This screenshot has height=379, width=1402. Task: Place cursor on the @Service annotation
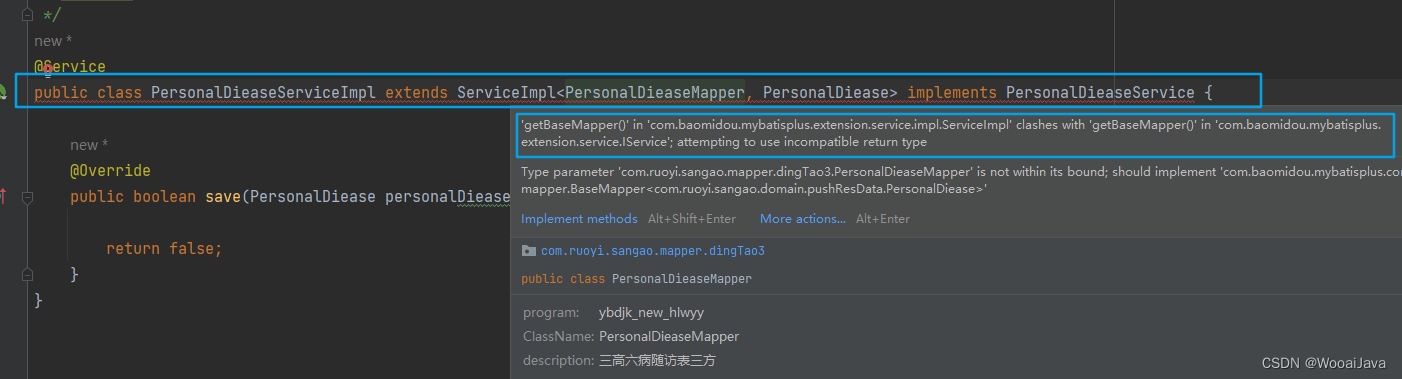[70, 67]
